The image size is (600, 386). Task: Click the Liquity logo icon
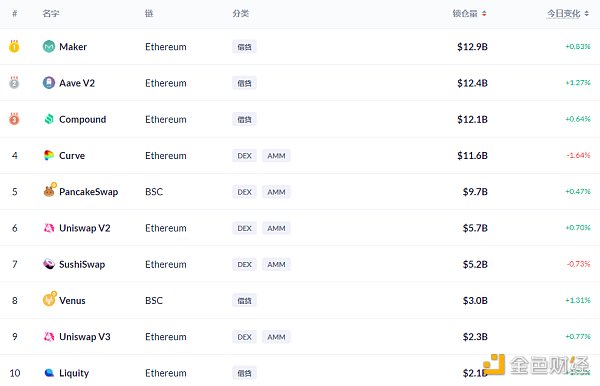[49, 373]
